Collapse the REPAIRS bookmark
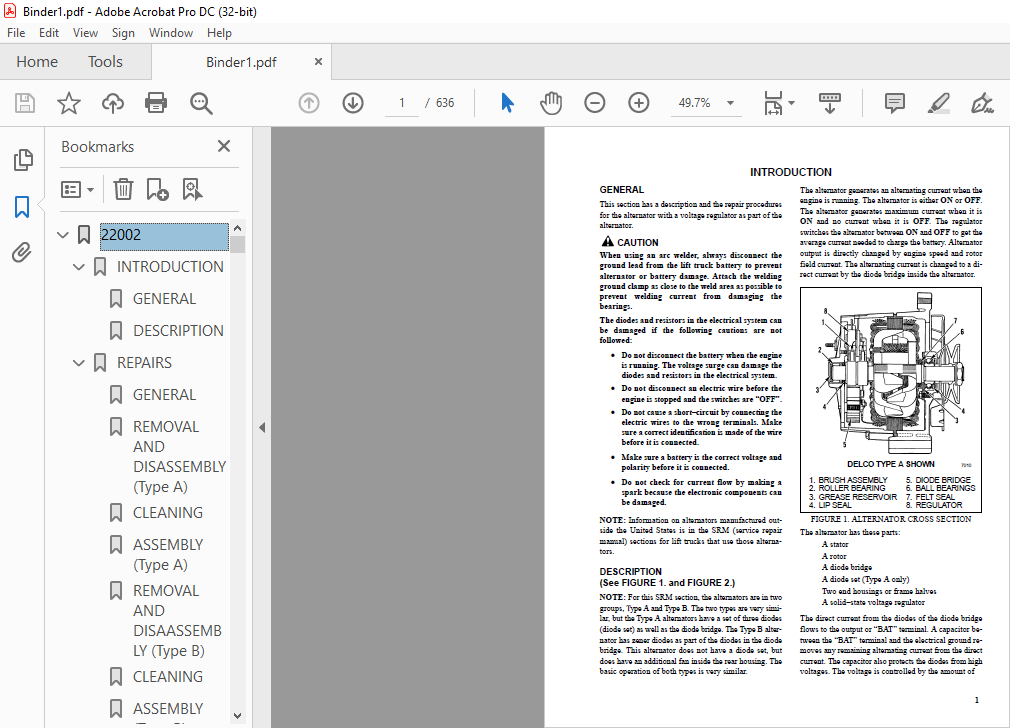1010x728 pixels. point(79,363)
